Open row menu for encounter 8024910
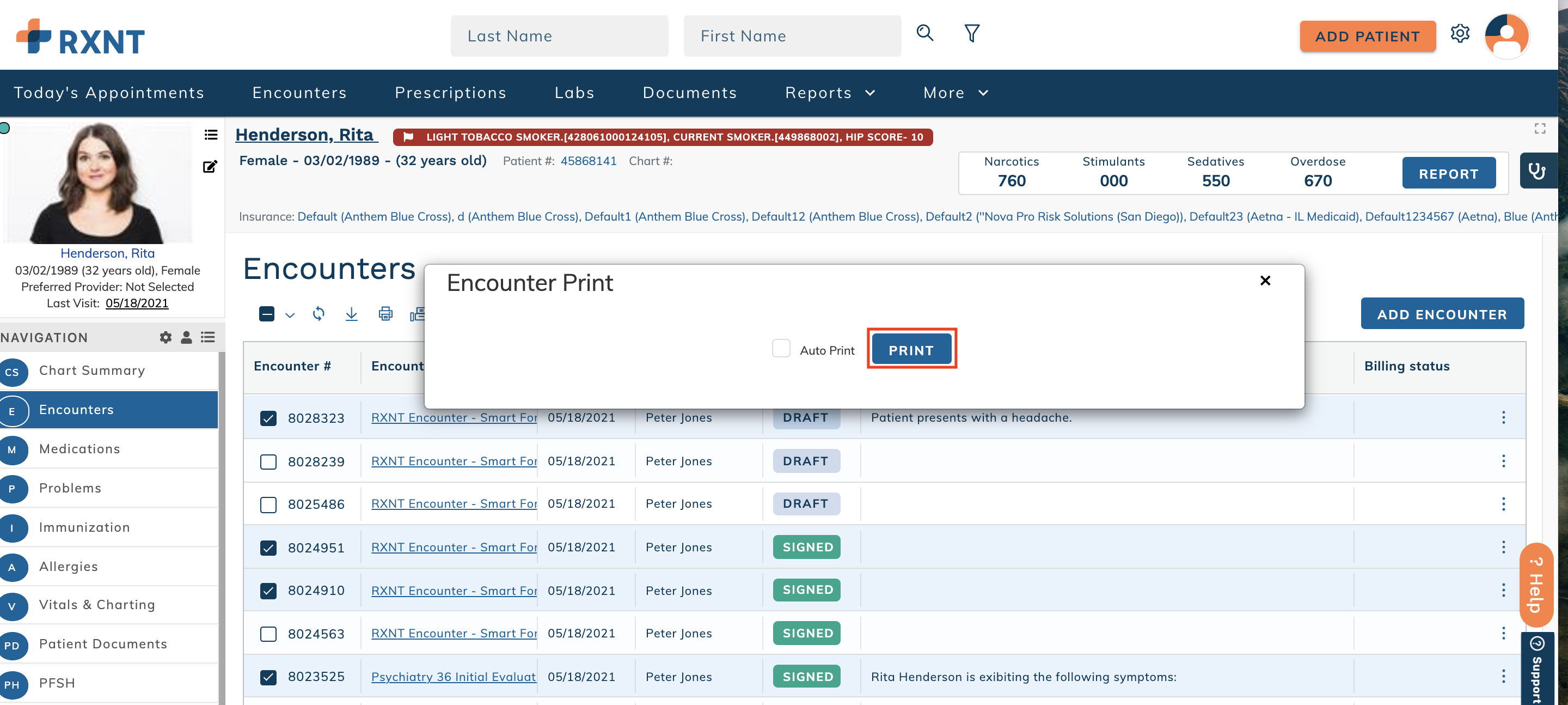 point(1503,590)
